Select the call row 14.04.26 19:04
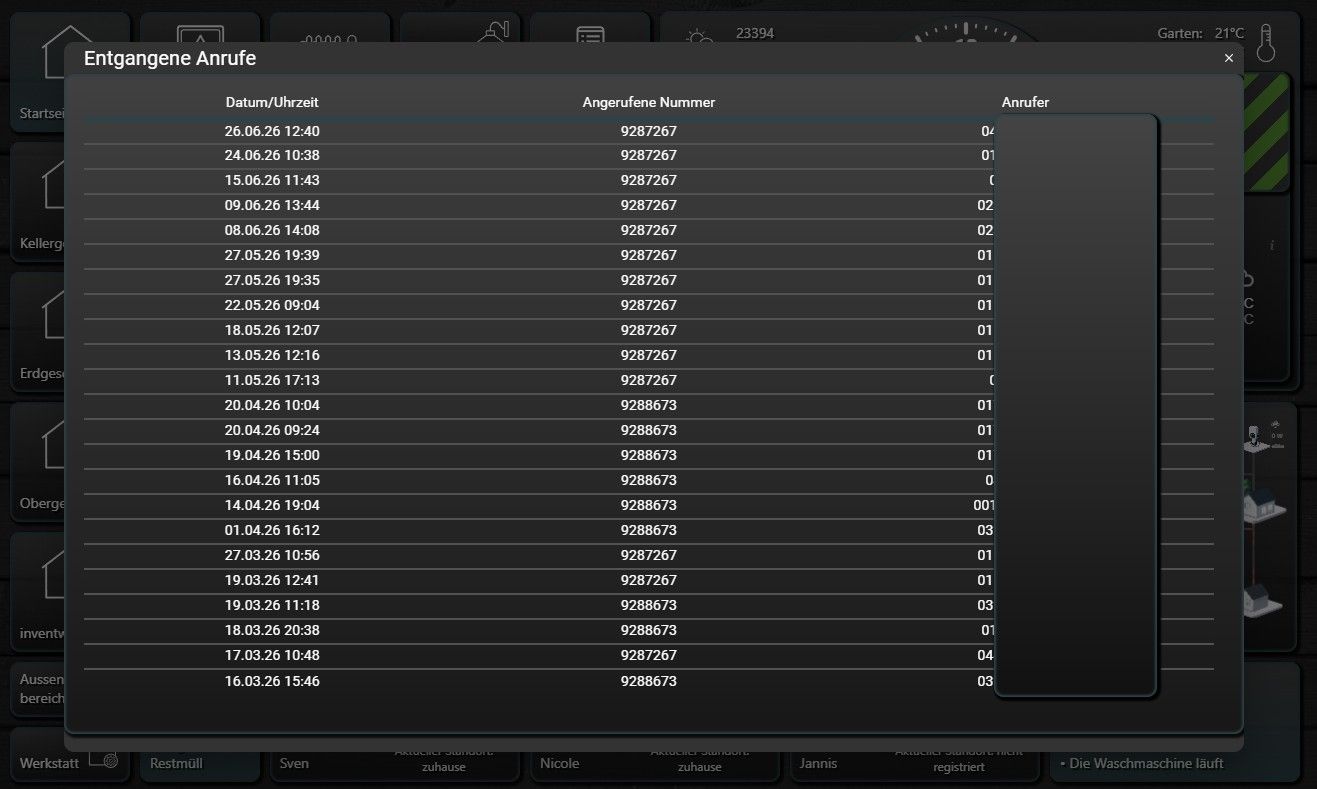 click(648, 505)
